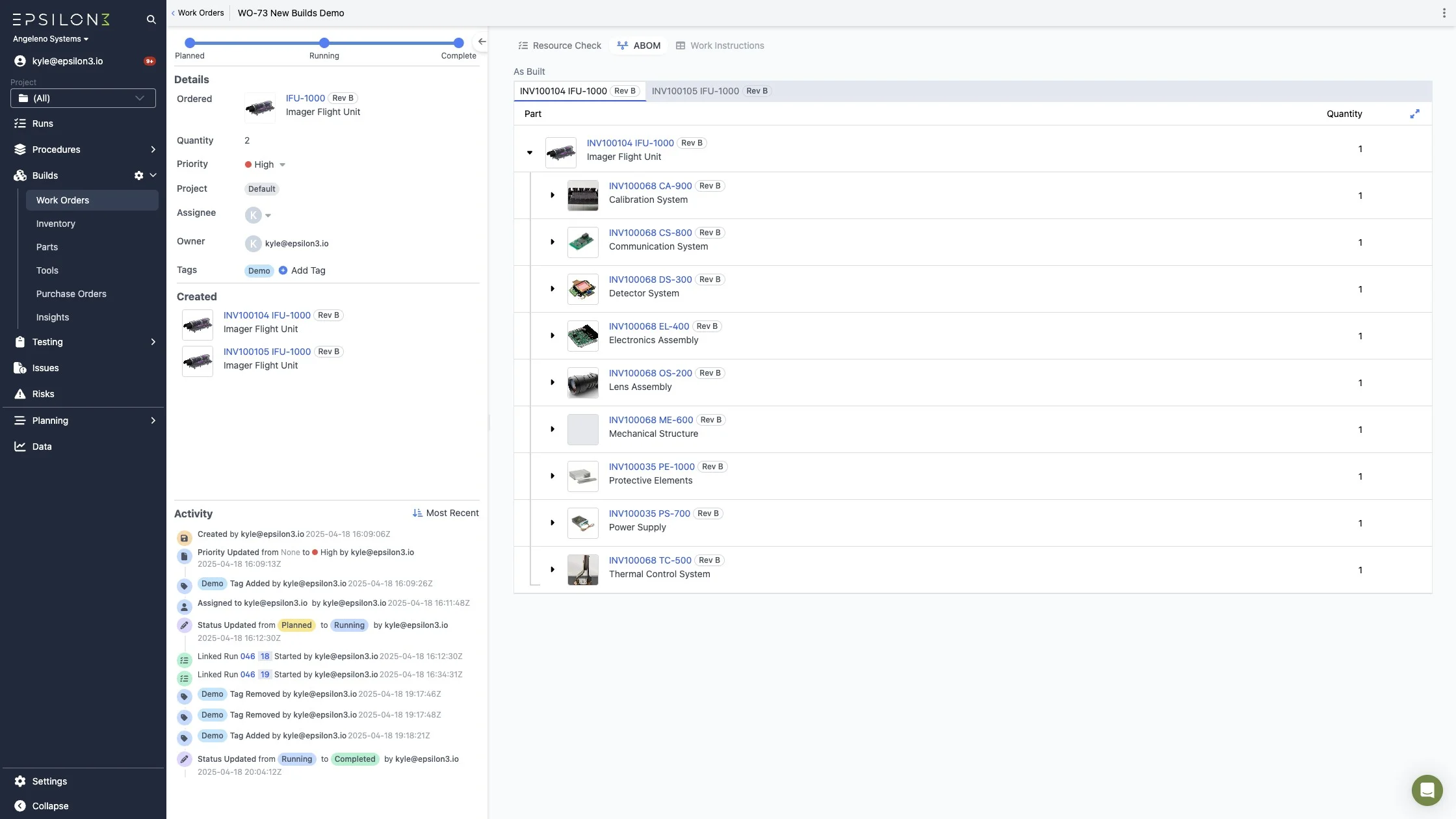Open the three-dot more options menu
This screenshot has width=1456, height=819.
point(1444,13)
